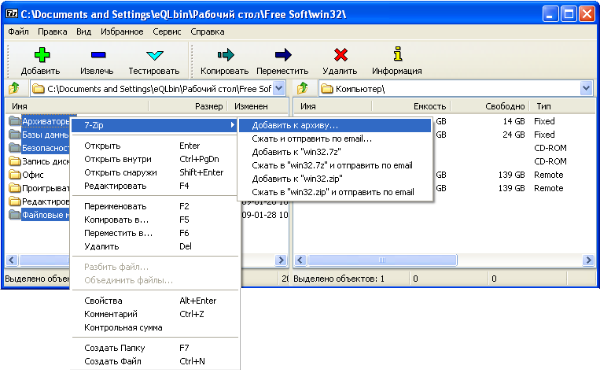Select Свойства in context menu
Screen dimensions: 600x373
(155, 301)
